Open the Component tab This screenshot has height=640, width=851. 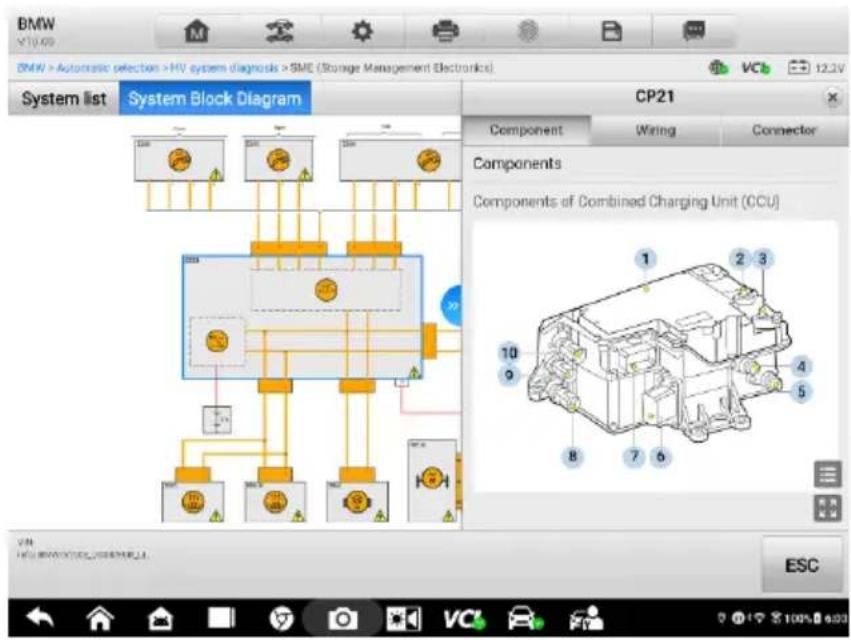tap(526, 130)
